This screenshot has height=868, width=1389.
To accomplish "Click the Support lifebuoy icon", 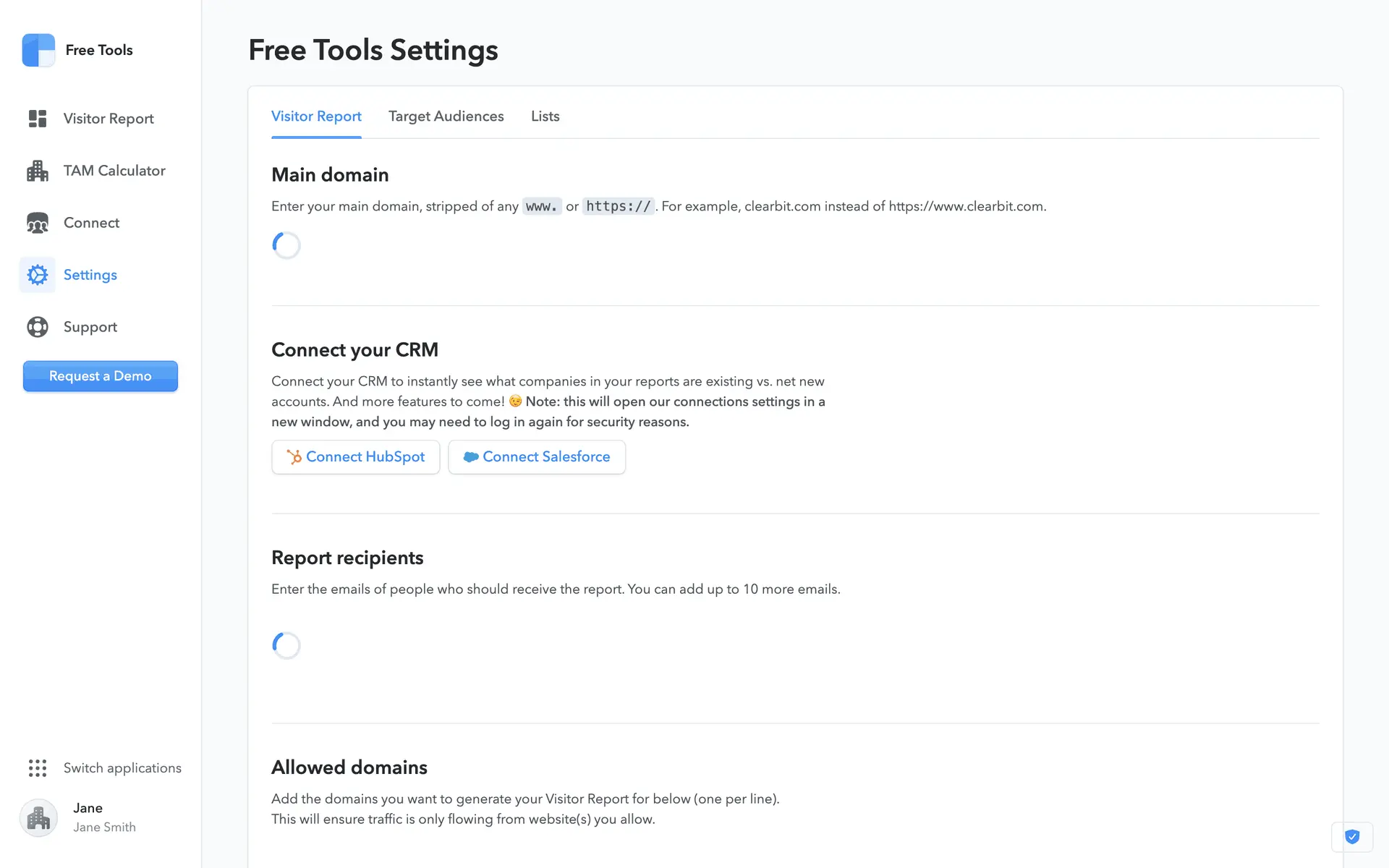I will point(38,327).
